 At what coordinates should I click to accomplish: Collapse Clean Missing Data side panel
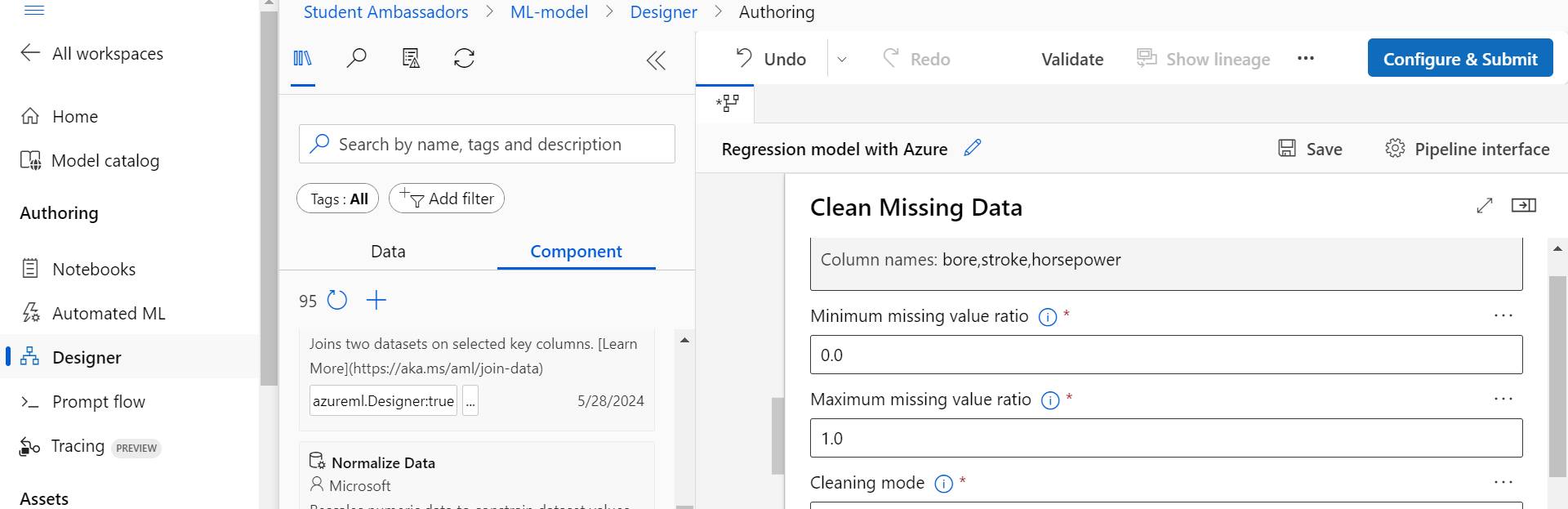(x=1524, y=205)
